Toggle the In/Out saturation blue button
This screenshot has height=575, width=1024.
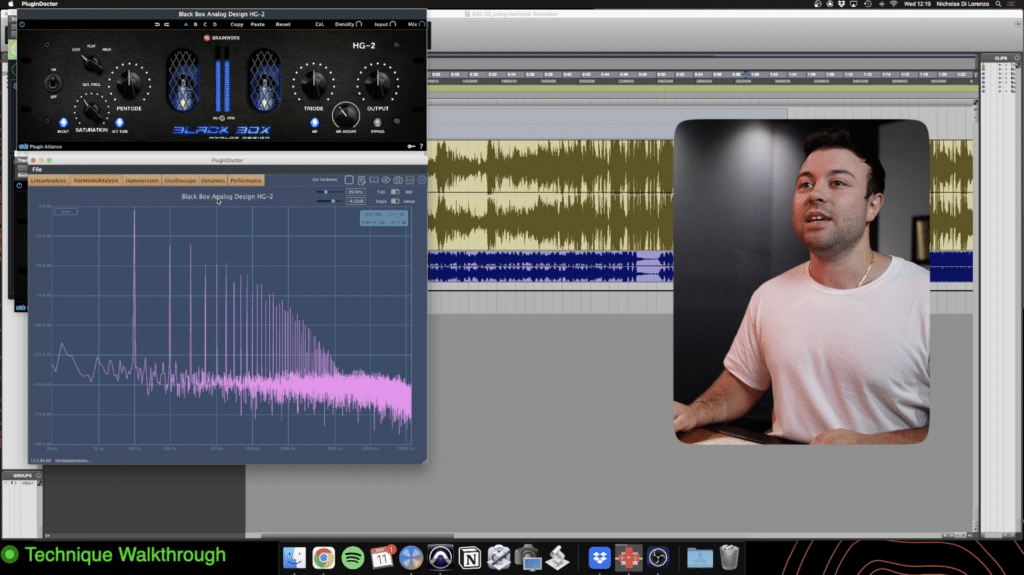coord(63,123)
